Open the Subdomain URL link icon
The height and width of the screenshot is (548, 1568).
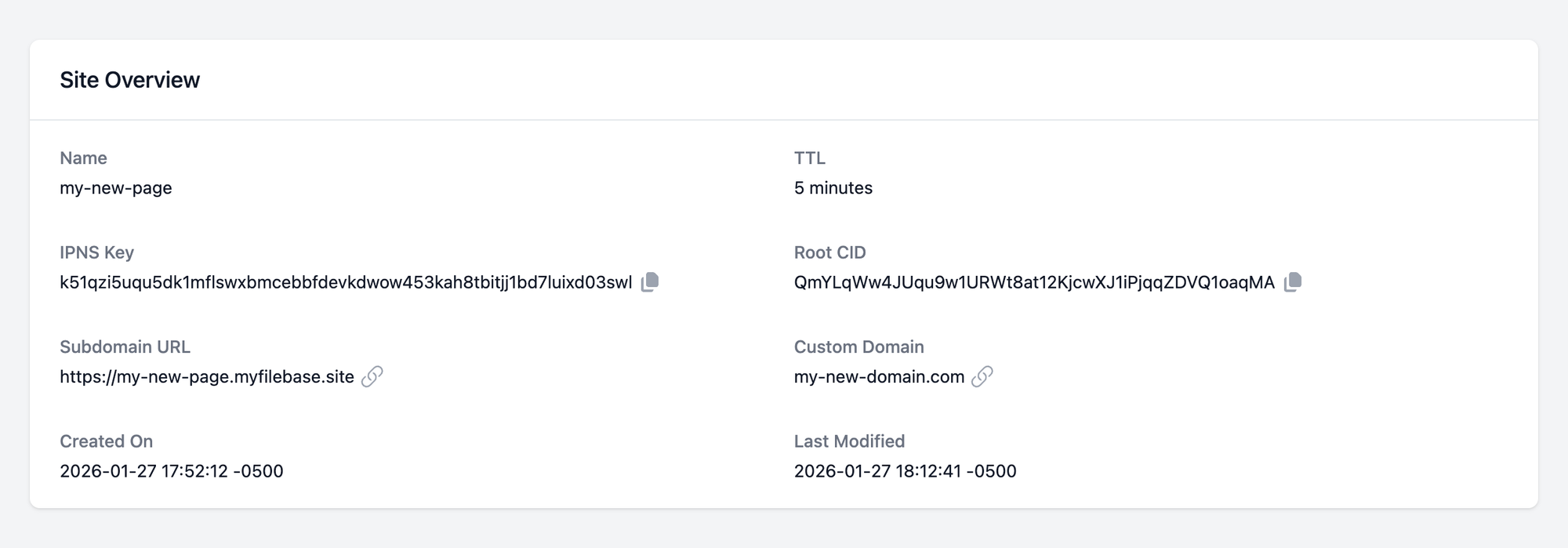point(372,376)
